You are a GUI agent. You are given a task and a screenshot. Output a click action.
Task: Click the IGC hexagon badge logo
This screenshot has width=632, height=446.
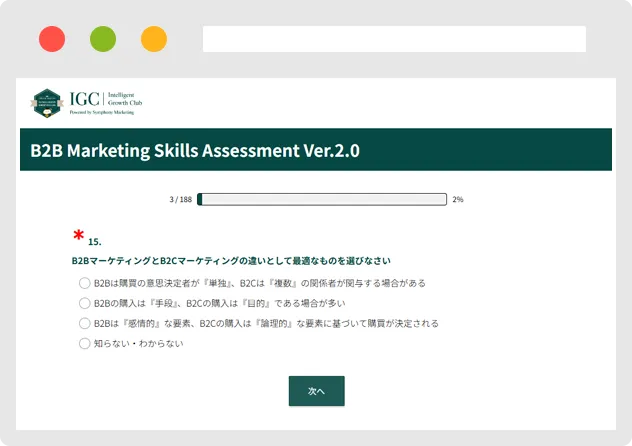(47, 103)
